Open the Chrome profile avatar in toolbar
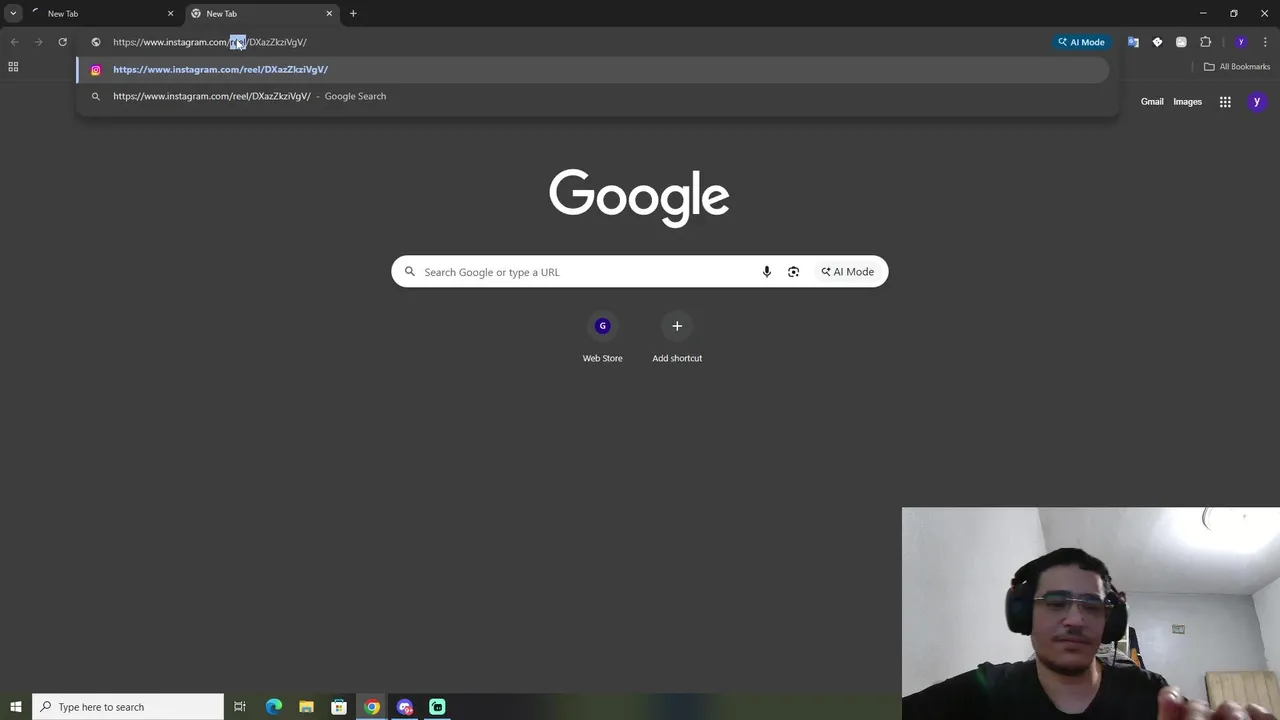 coord(1241,42)
